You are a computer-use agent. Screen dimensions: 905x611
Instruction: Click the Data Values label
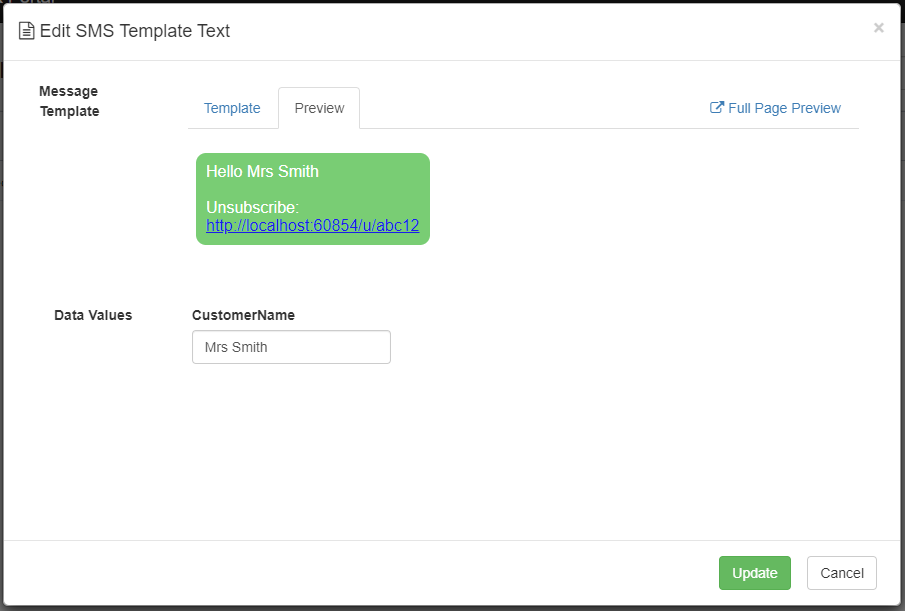click(93, 315)
